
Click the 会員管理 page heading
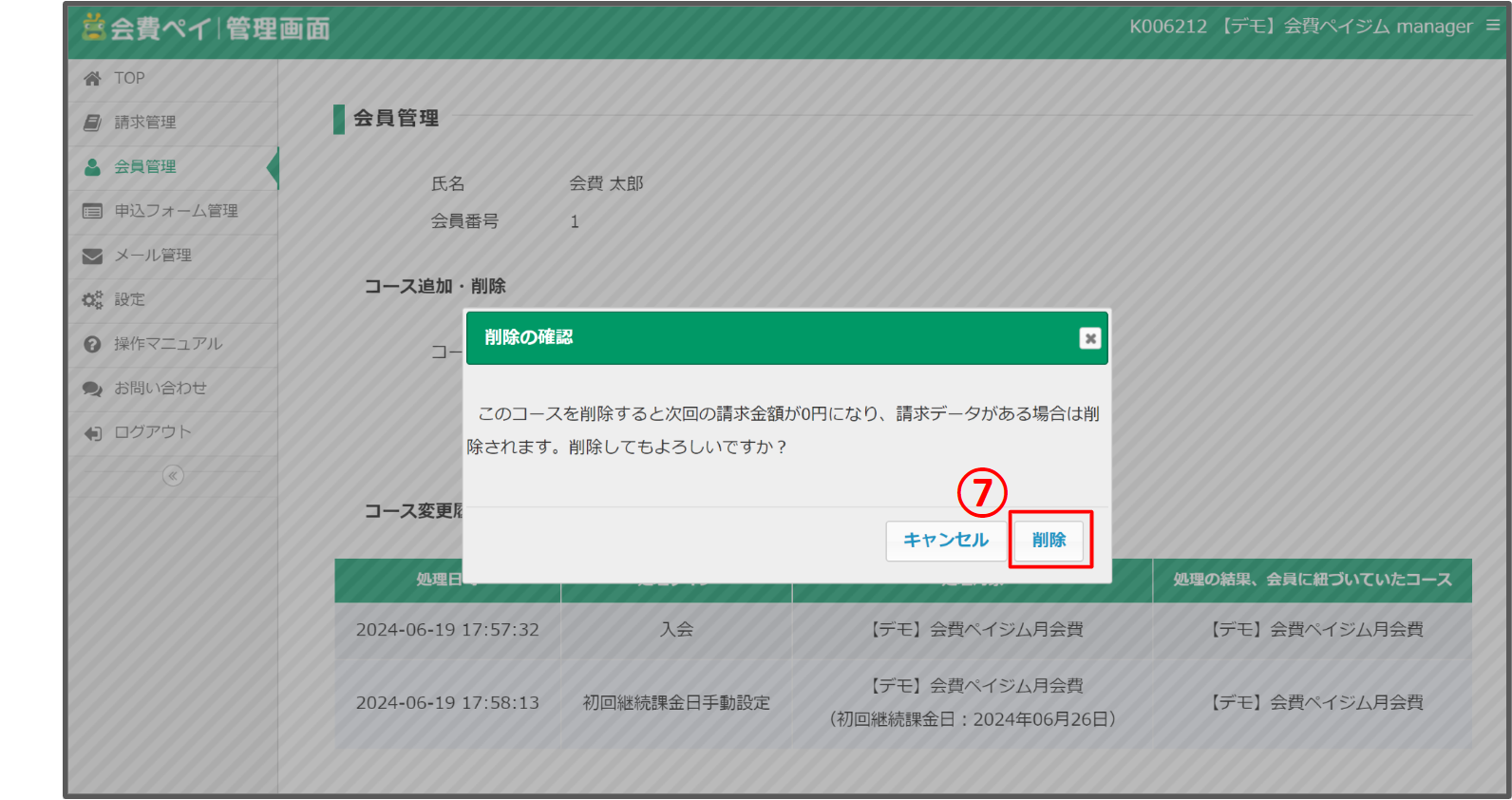[396, 119]
